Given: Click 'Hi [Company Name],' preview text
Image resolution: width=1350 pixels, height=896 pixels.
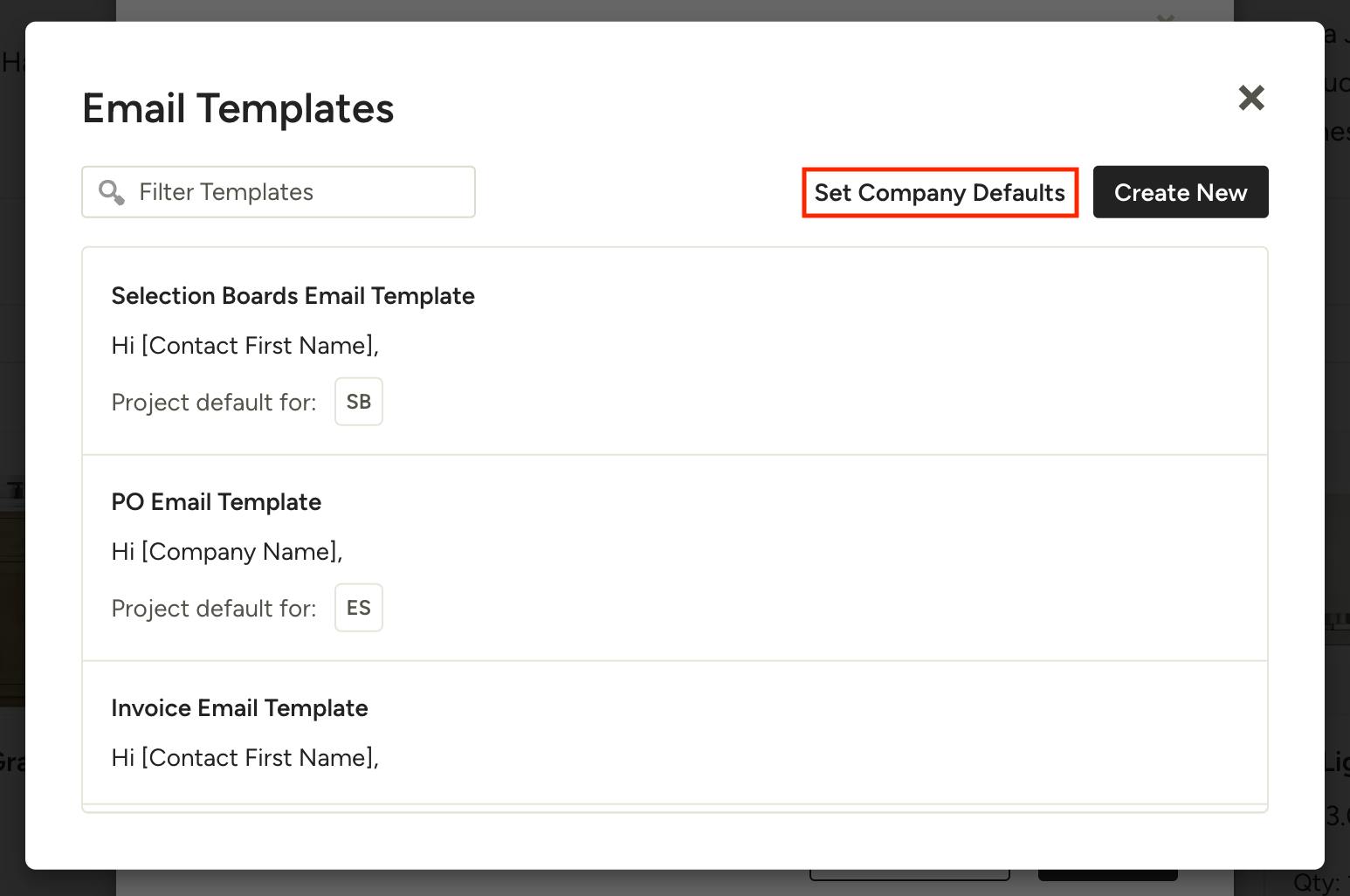Looking at the screenshot, I should pyautogui.click(x=227, y=552).
